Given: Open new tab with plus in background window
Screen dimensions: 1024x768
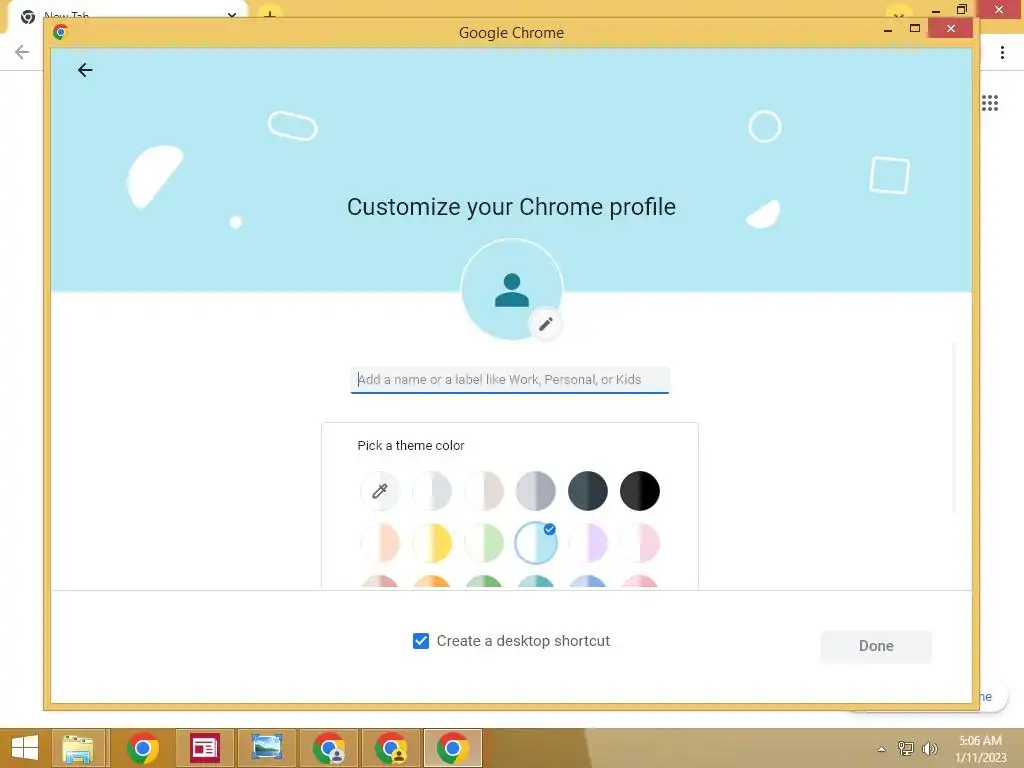Looking at the screenshot, I should [269, 12].
